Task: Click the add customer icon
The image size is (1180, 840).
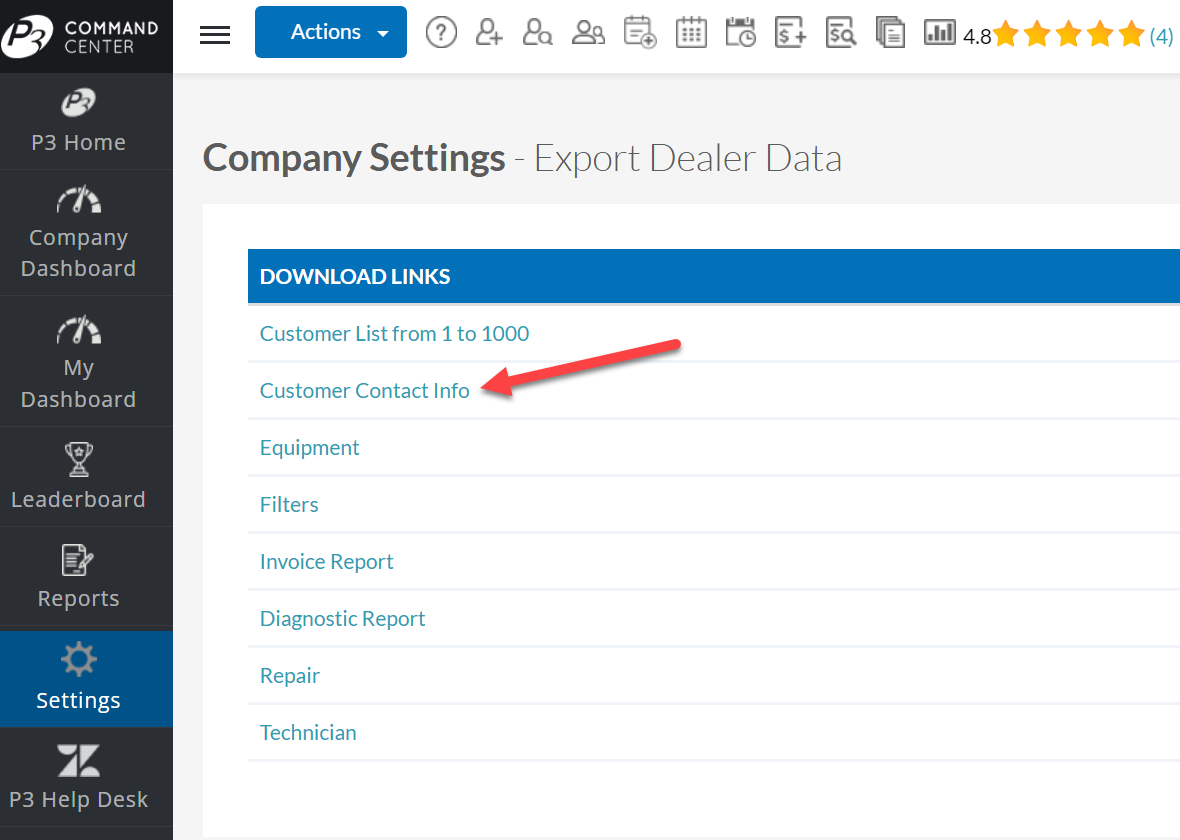Action: point(489,33)
